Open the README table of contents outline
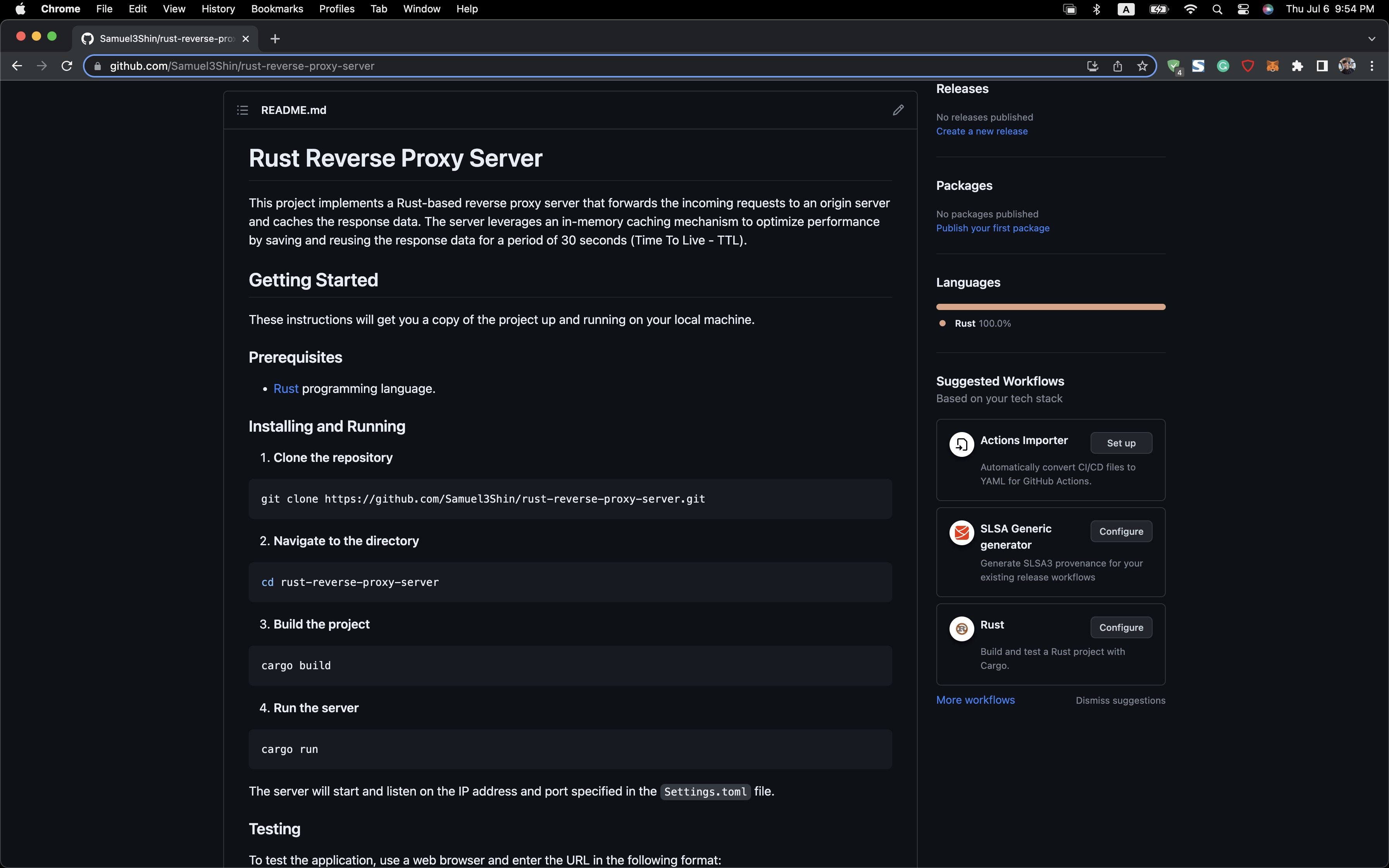The height and width of the screenshot is (868, 1389). [x=242, y=110]
